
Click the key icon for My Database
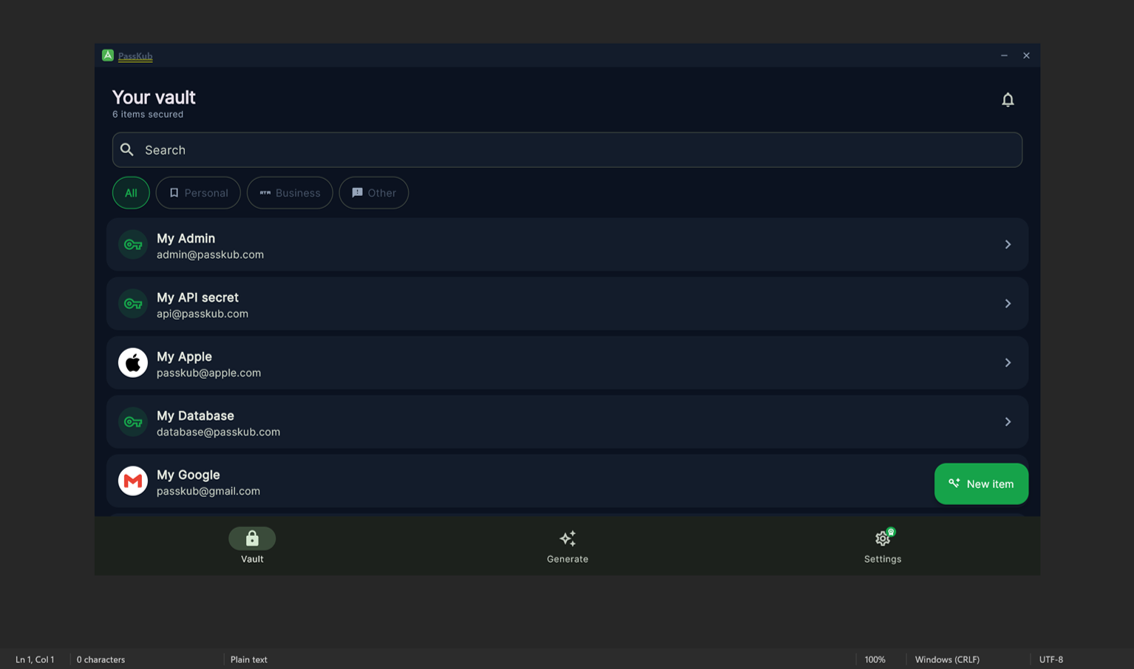133,422
